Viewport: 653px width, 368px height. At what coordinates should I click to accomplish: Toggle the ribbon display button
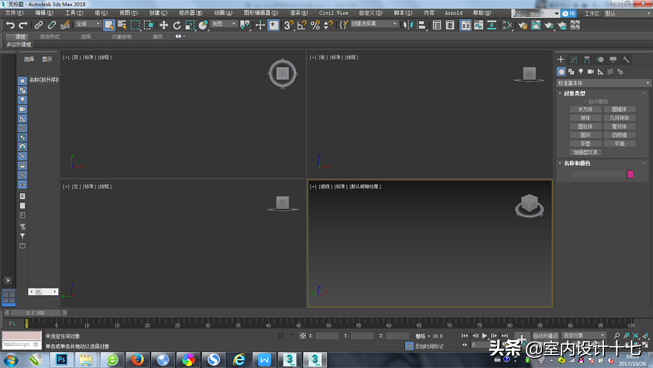[x=466, y=25]
